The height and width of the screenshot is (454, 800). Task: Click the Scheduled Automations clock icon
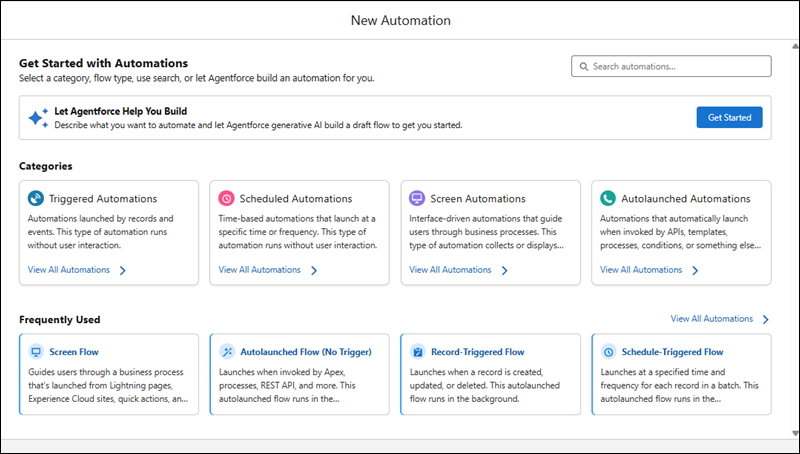point(227,198)
